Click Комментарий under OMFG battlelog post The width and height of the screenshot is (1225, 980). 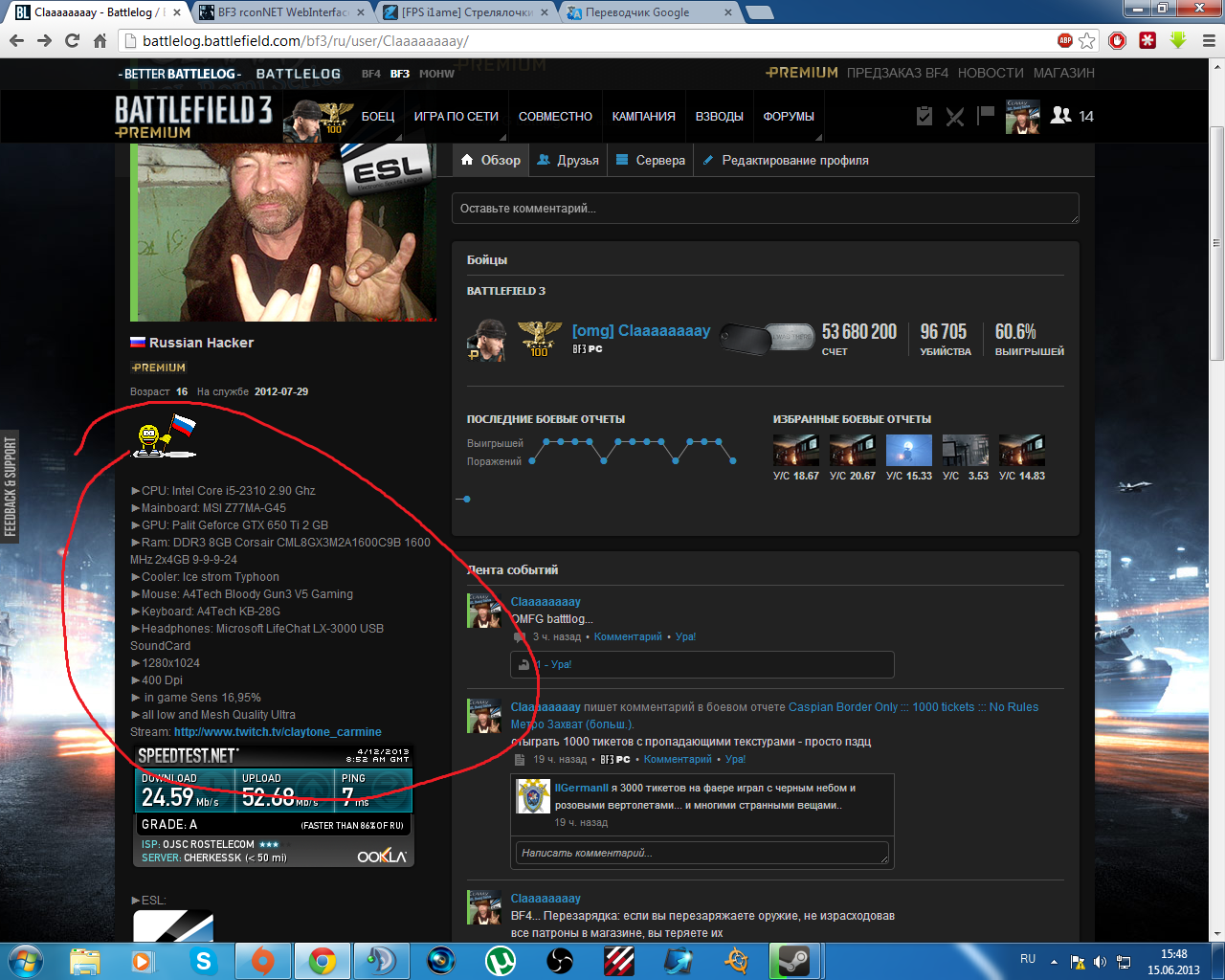(628, 636)
